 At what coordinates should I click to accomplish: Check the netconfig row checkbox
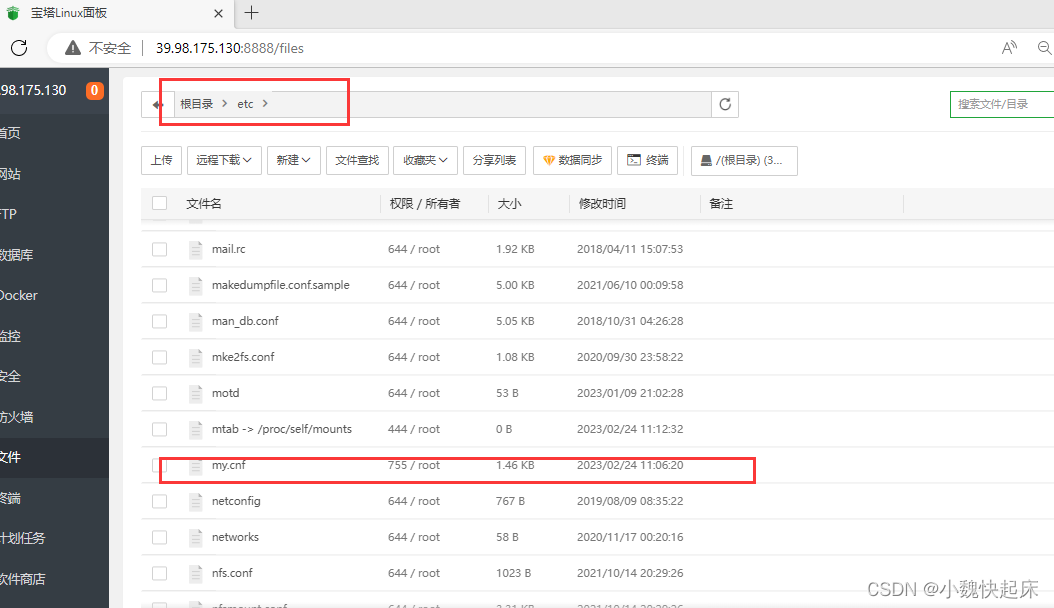pyautogui.click(x=159, y=501)
